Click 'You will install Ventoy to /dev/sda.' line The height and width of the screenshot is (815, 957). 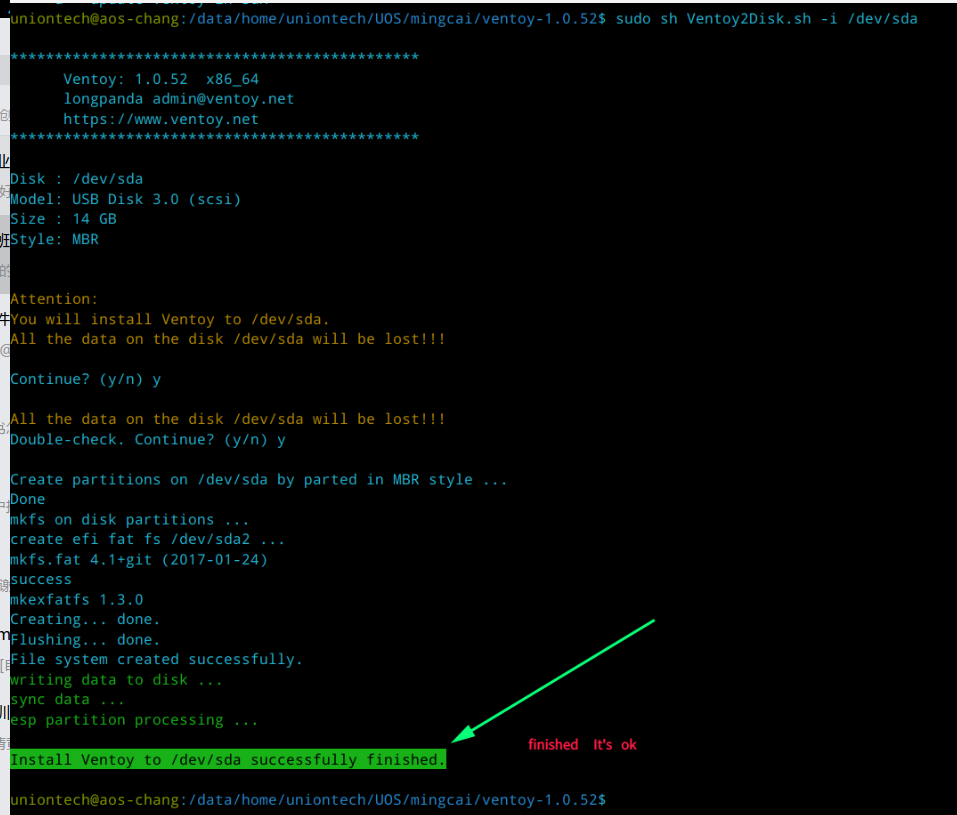coord(170,319)
